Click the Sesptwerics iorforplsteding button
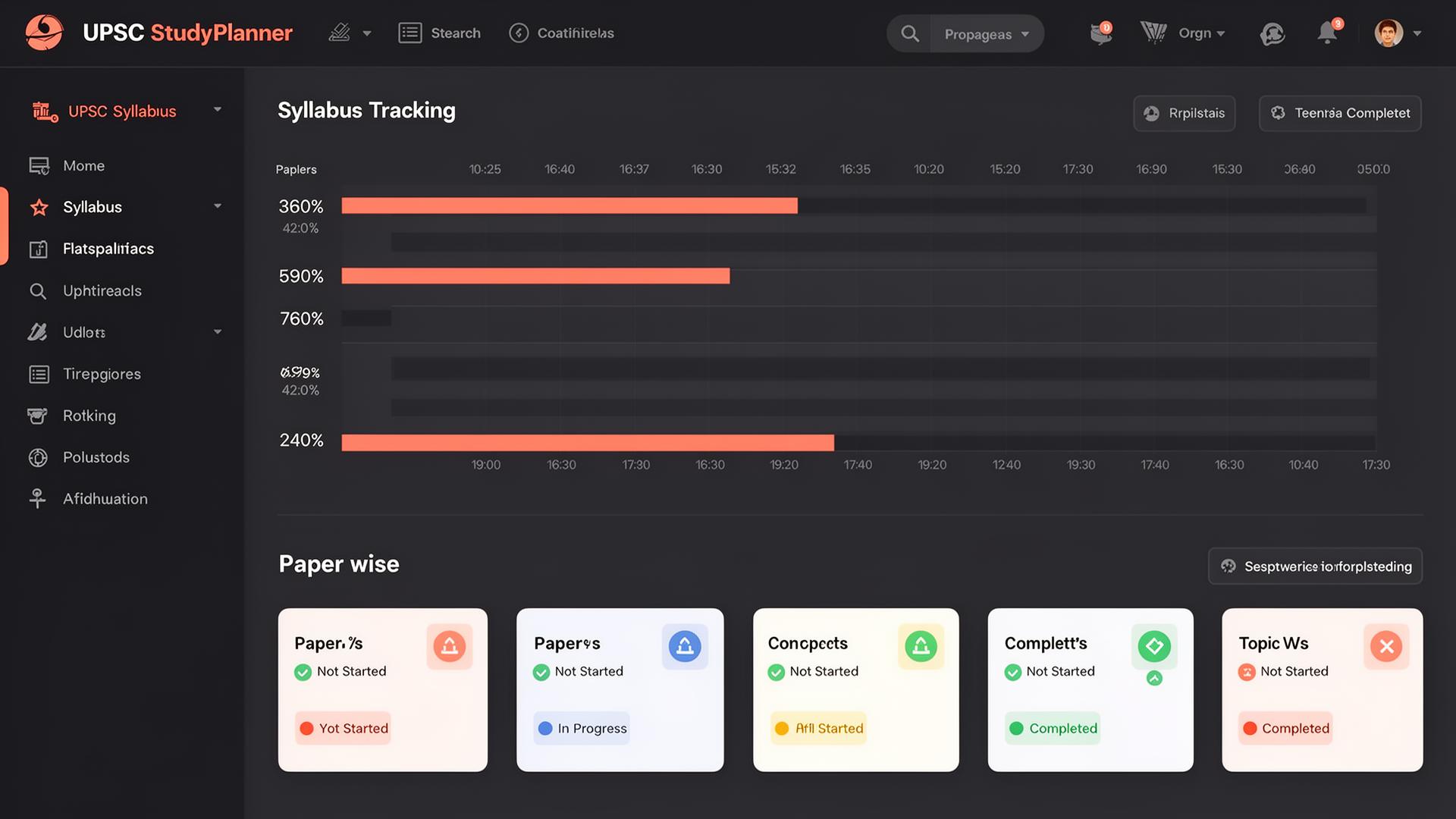 click(1315, 566)
